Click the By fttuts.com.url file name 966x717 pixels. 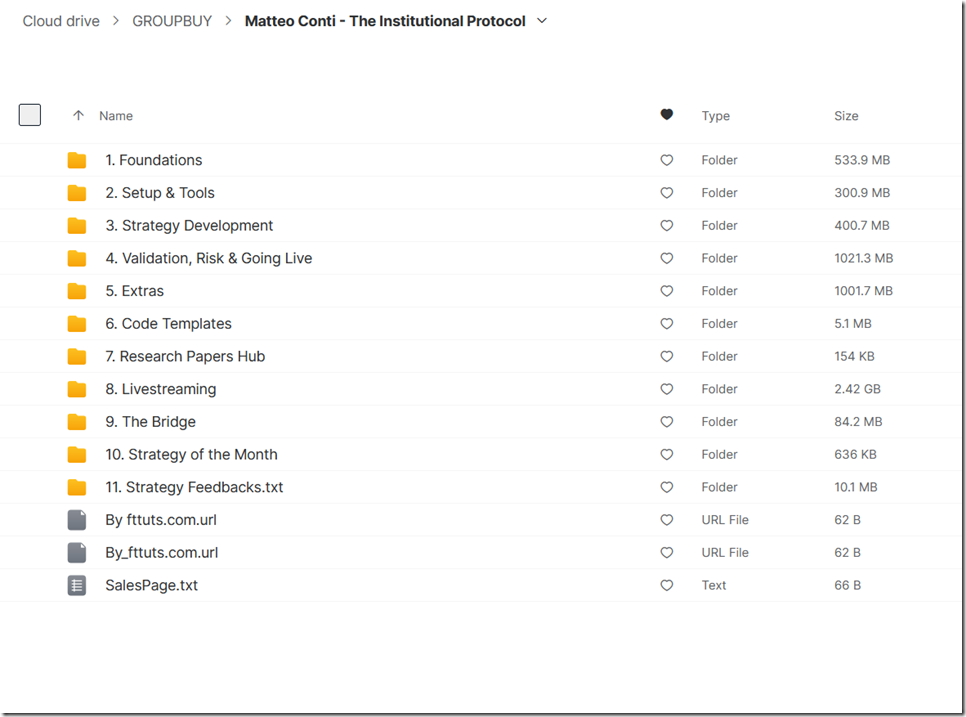point(161,520)
